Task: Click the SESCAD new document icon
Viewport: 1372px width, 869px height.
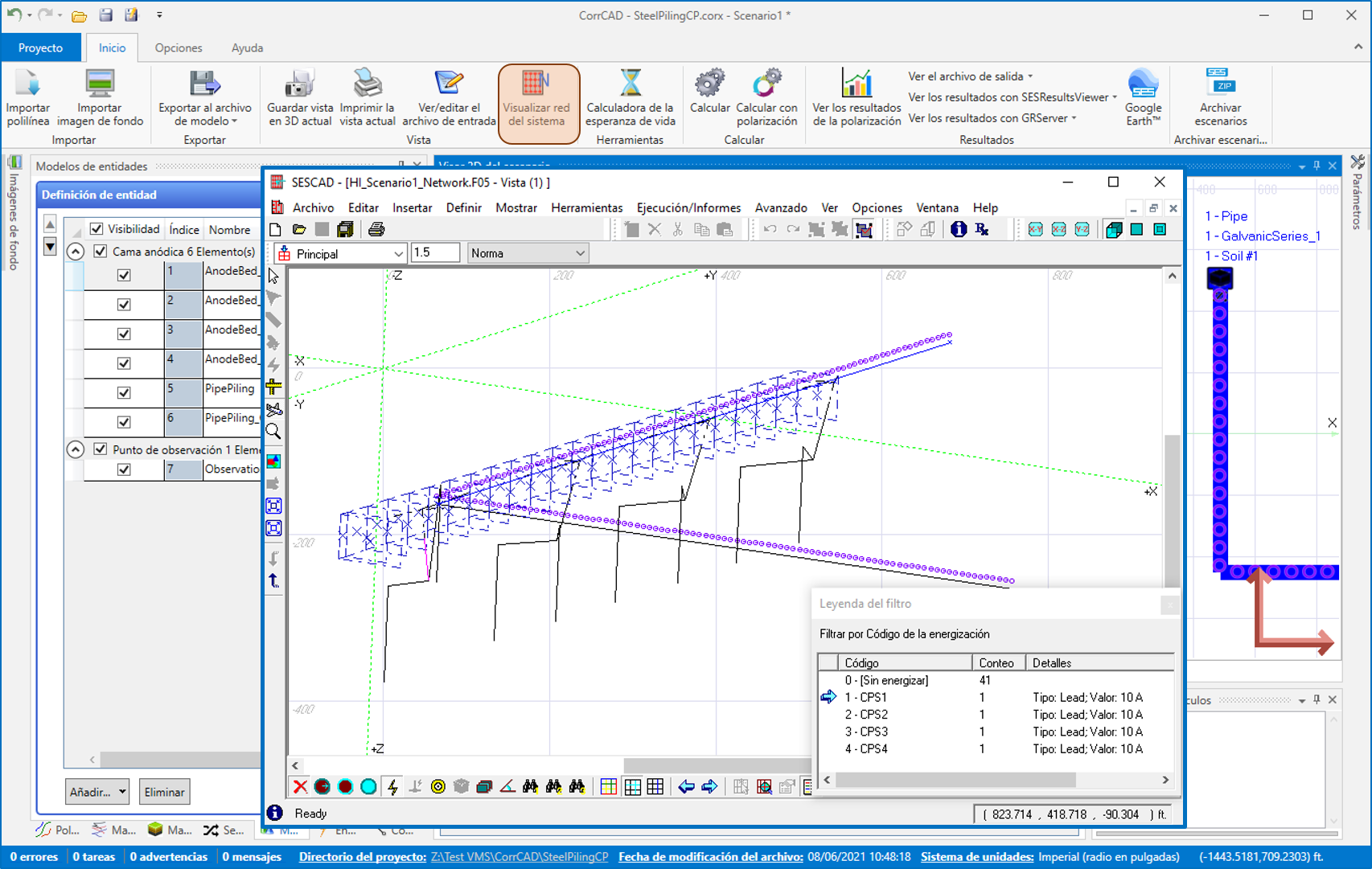Action: [x=276, y=230]
